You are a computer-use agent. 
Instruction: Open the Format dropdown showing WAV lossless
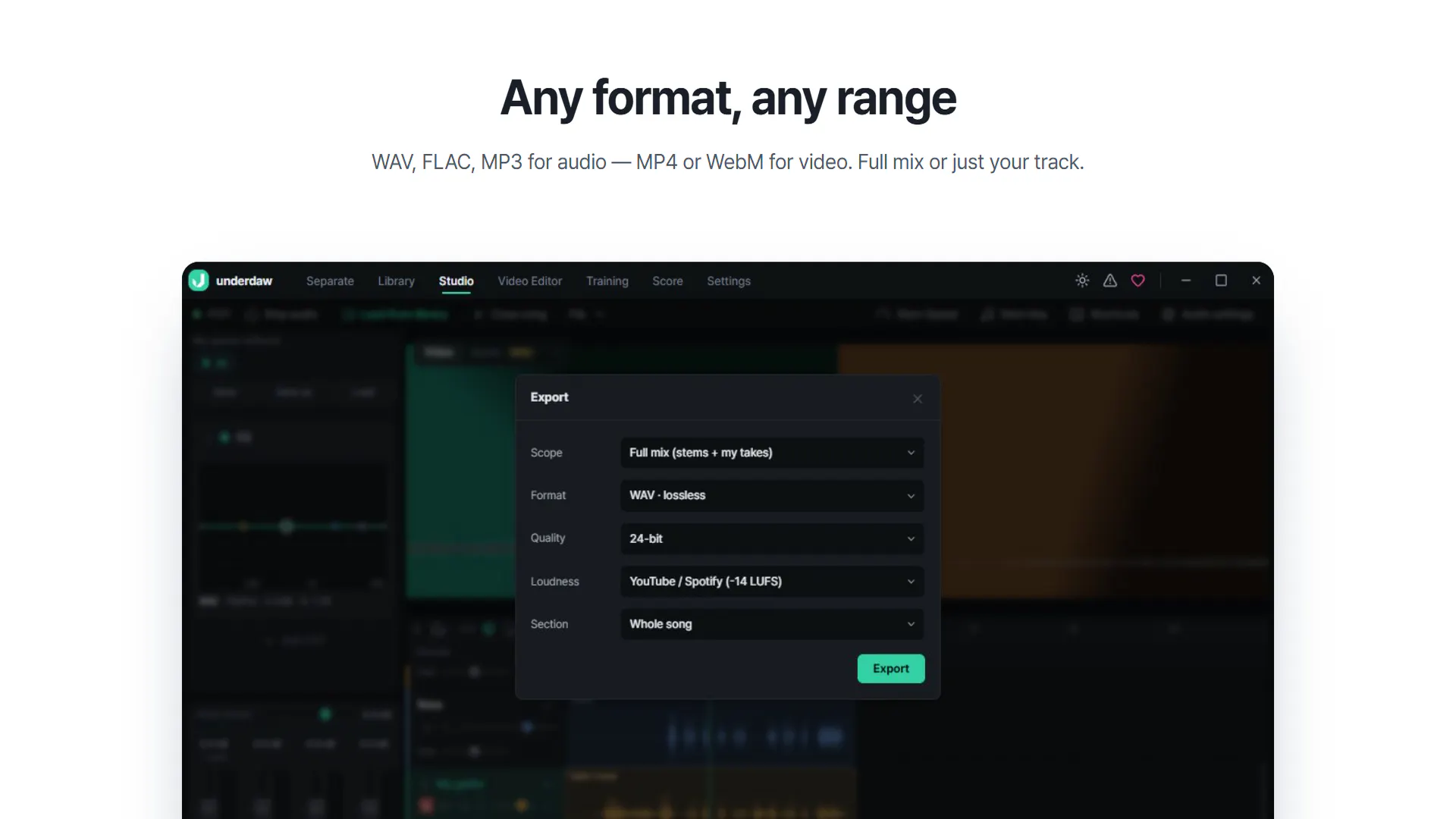(x=772, y=495)
